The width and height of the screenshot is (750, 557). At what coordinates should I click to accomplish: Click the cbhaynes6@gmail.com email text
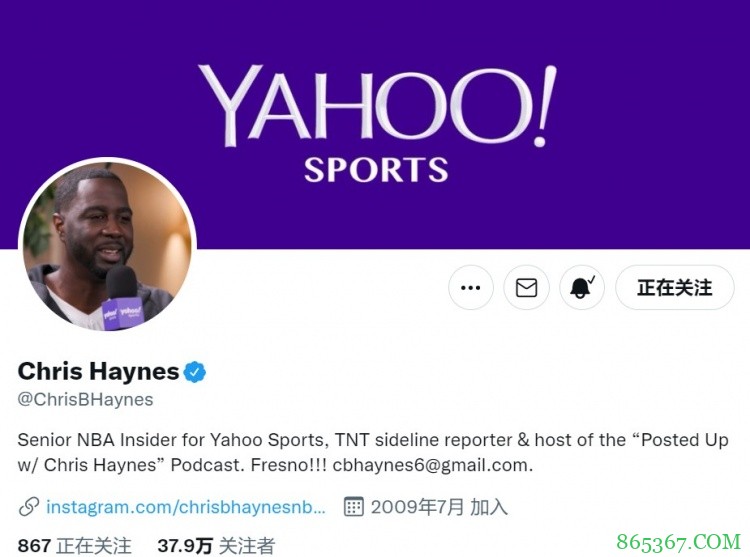click(432, 465)
